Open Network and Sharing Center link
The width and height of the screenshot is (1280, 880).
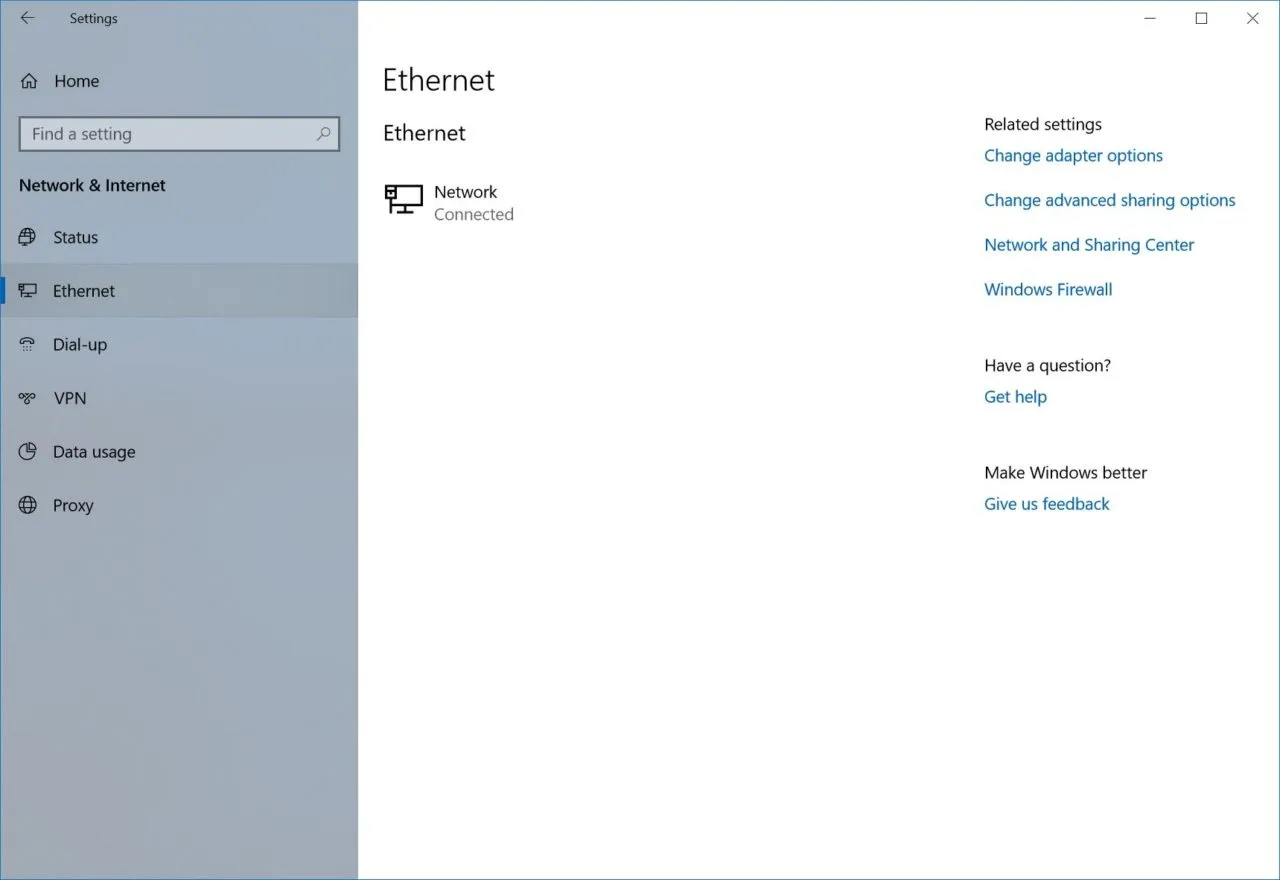[x=1089, y=245]
